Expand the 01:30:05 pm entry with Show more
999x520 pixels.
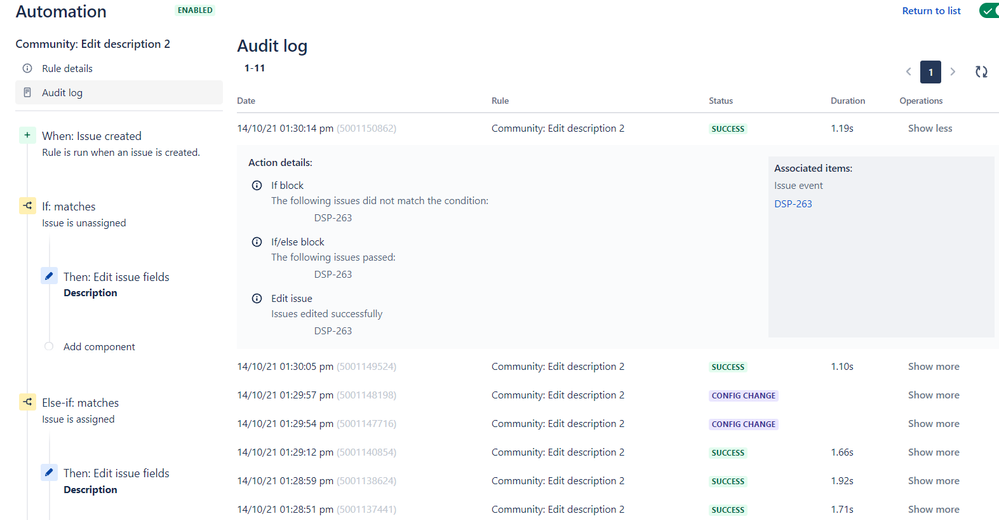[933, 366]
